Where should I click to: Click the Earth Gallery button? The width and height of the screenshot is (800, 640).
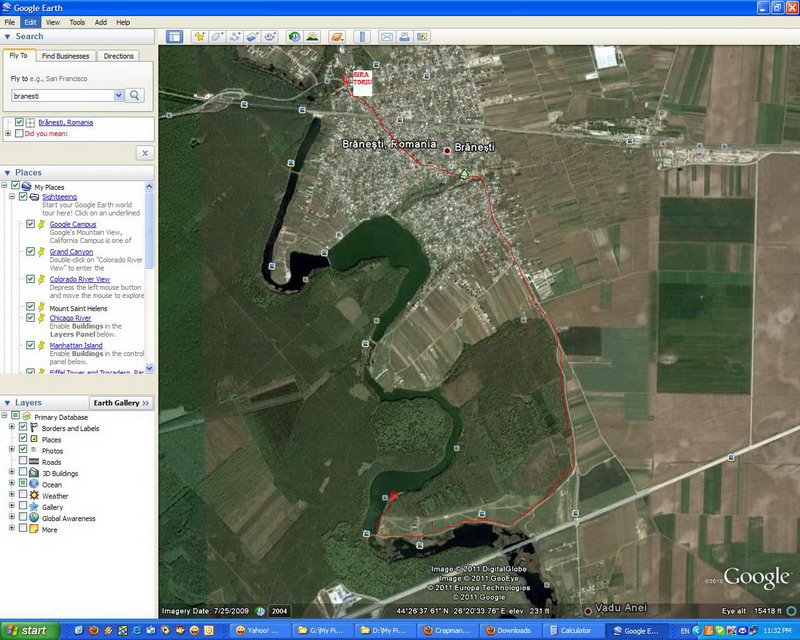(x=120, y=403)
